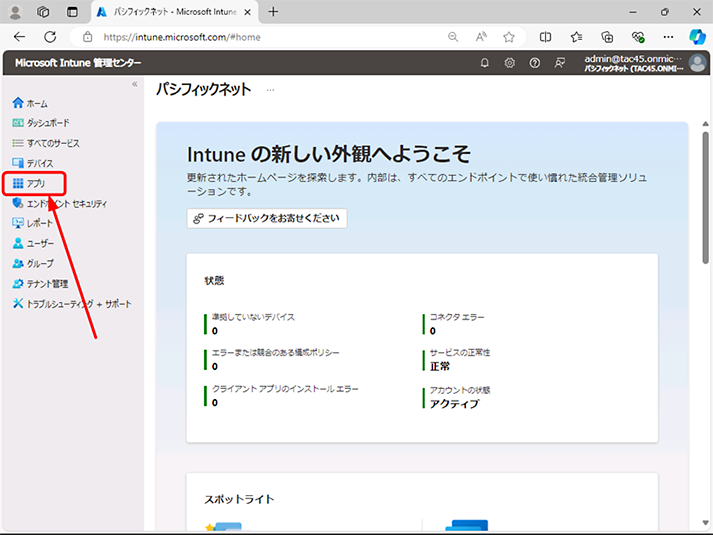
Task: Reload the page with refresh button
Action: point(50,37)
